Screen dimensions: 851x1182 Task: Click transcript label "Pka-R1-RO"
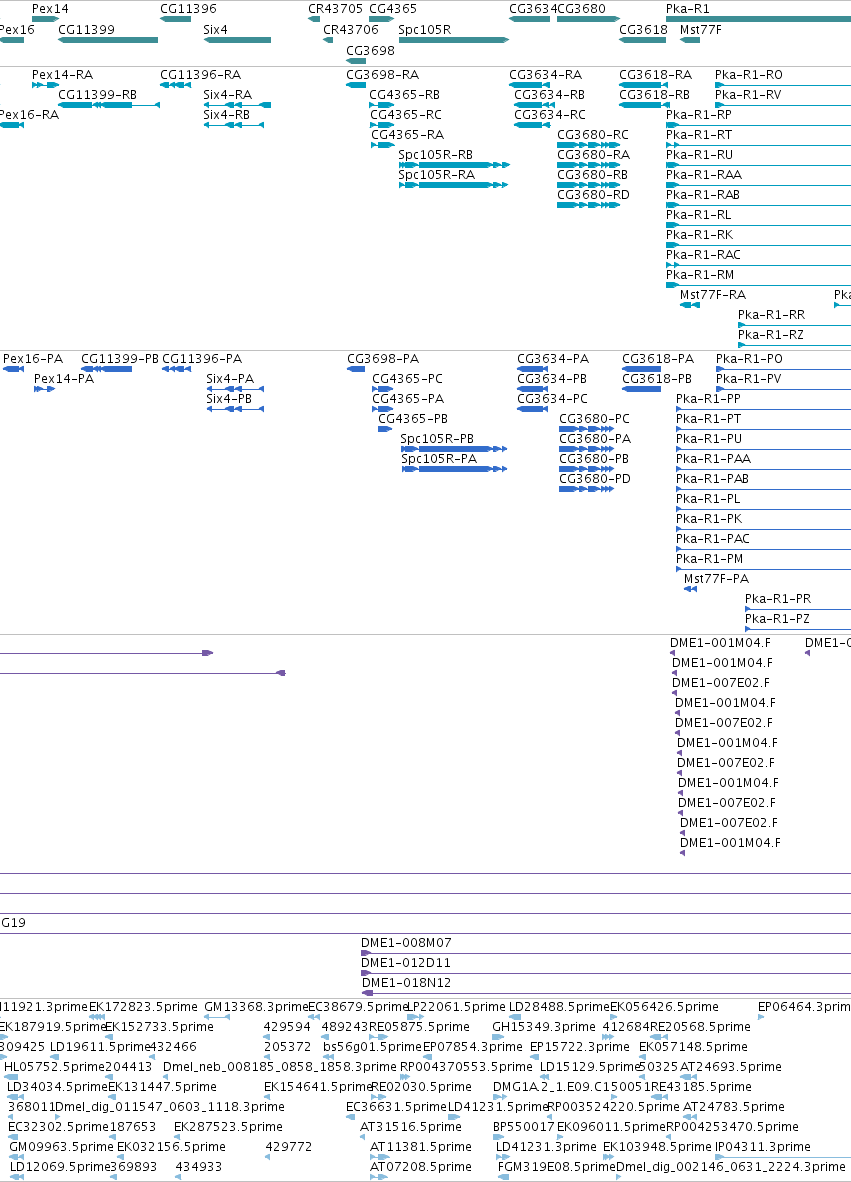(x=748, y=75)
